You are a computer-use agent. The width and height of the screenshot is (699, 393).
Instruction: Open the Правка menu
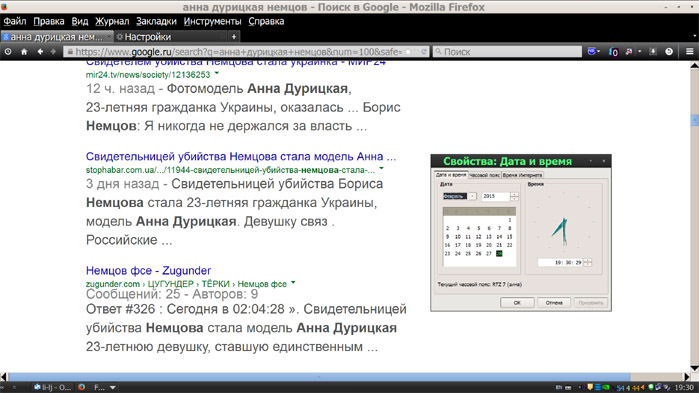point(49,21)
